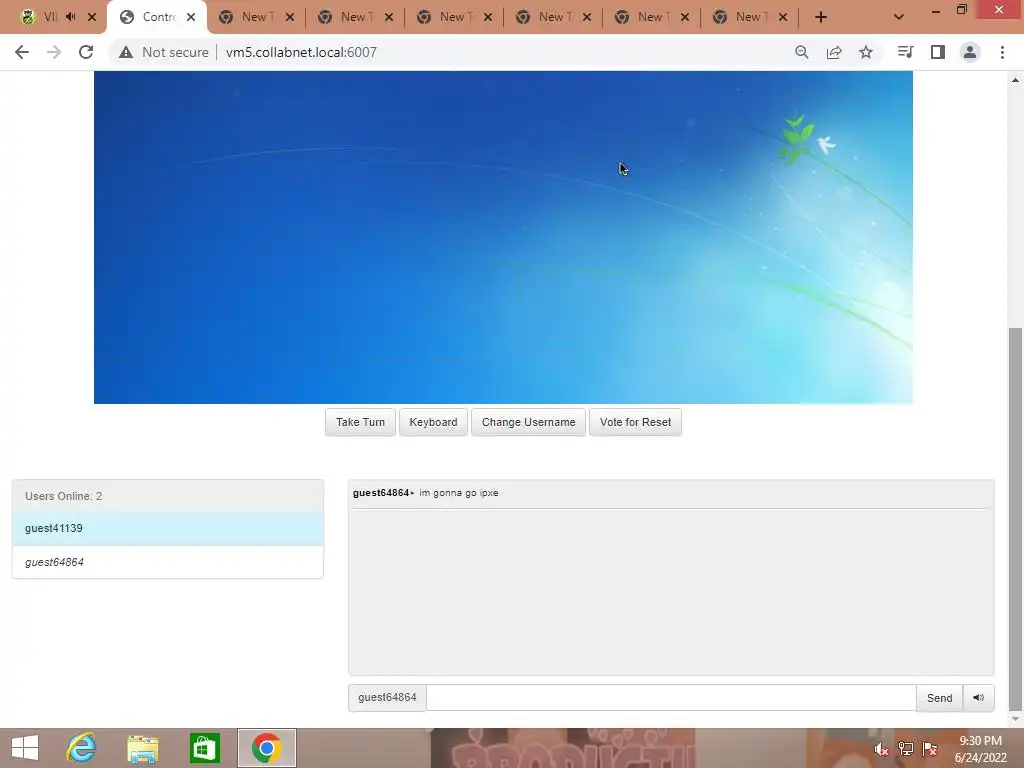Image resolution: width=1024 pixels, height=768 pixels.
Task: Open the tab search dropdown chevron
Action: [899, 17]
